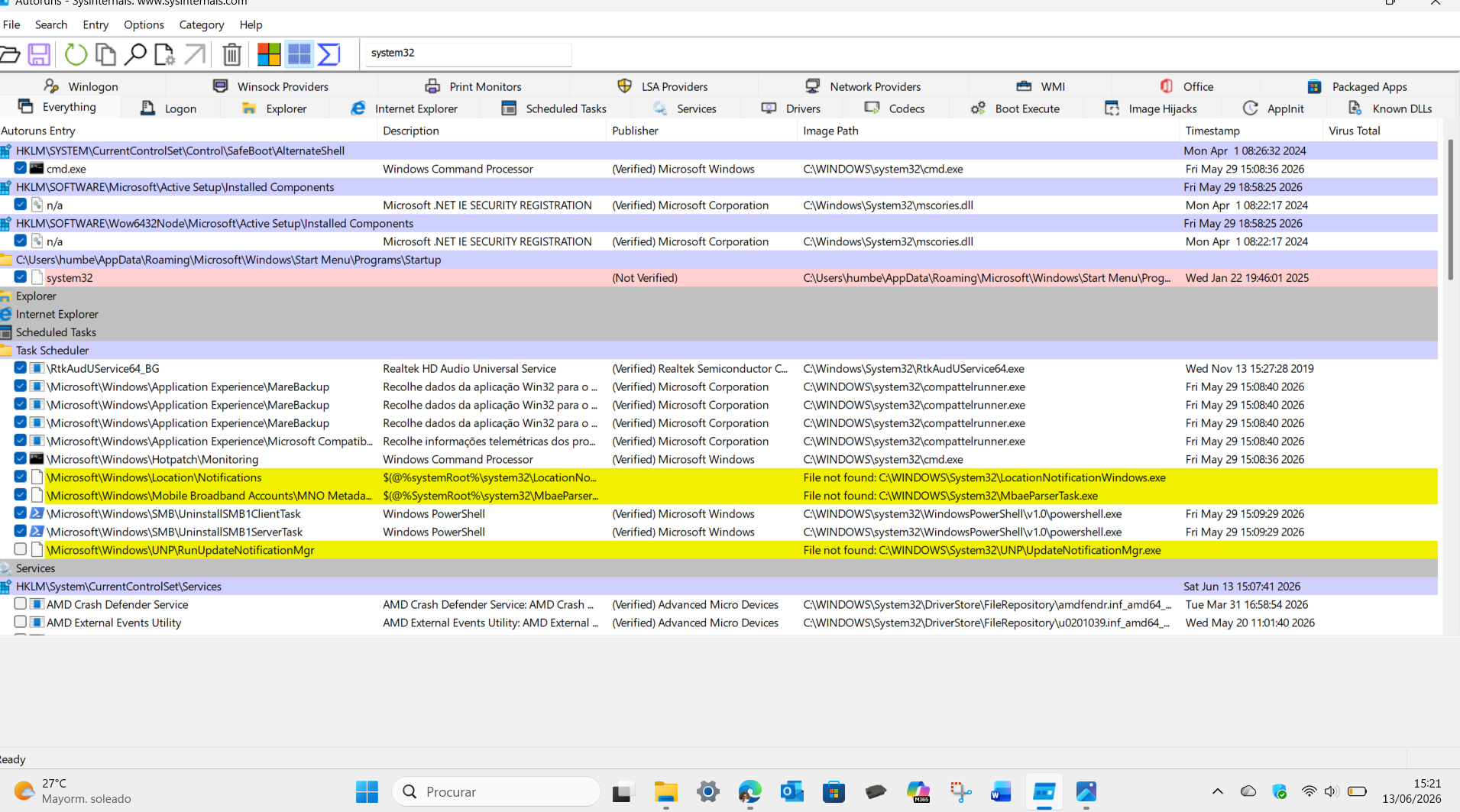Click the Copy toolbar icon

(105, 54)
